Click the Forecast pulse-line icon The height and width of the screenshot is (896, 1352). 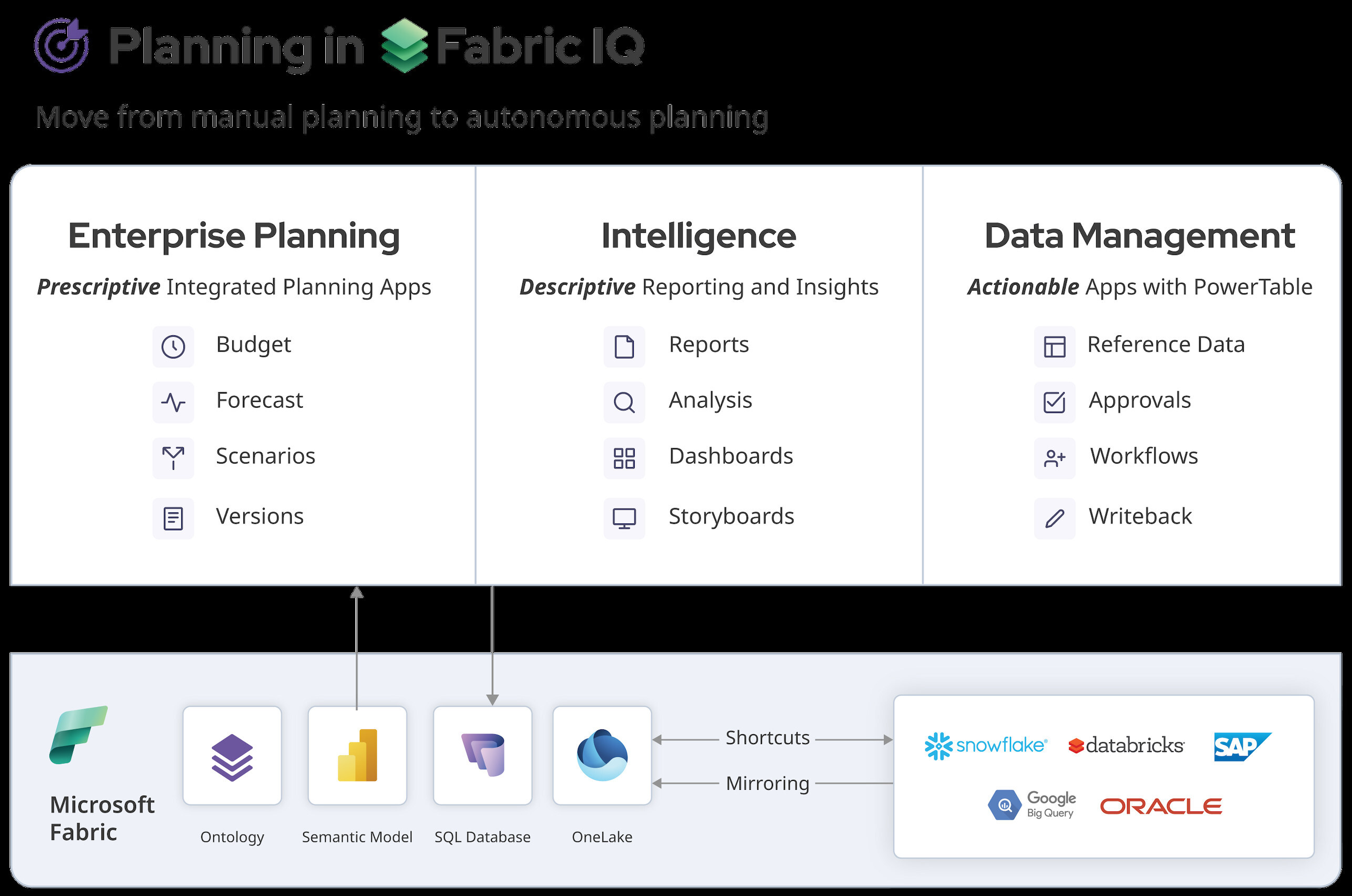173,403
